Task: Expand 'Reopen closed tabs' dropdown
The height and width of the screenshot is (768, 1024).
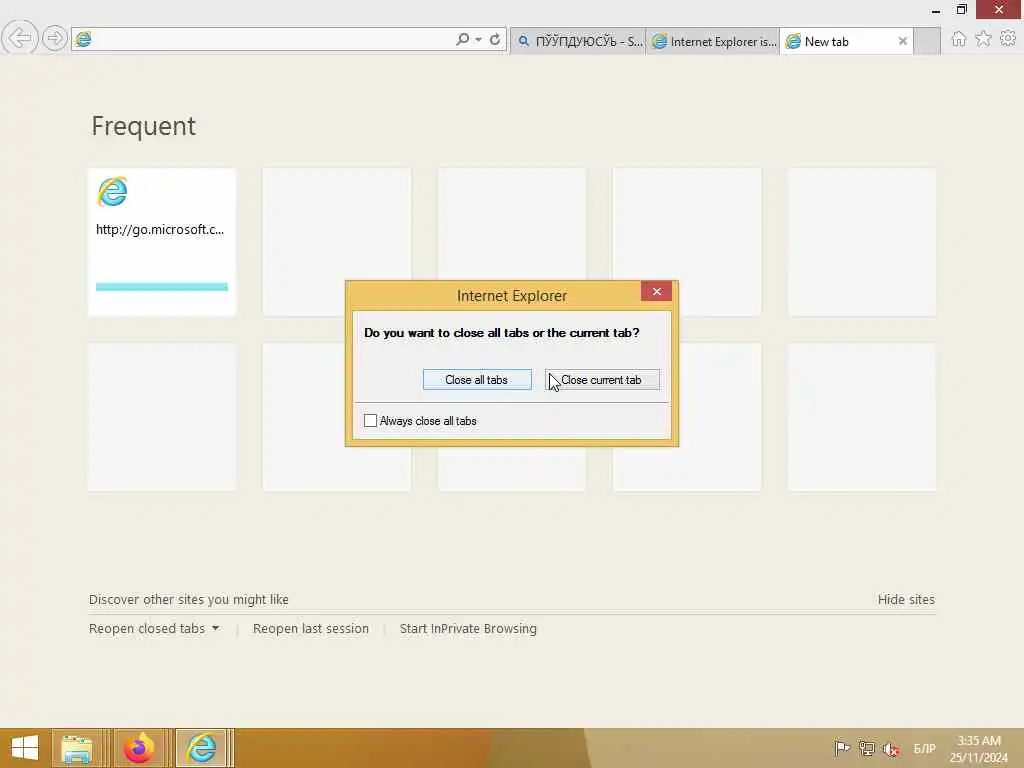Action: 154,628
